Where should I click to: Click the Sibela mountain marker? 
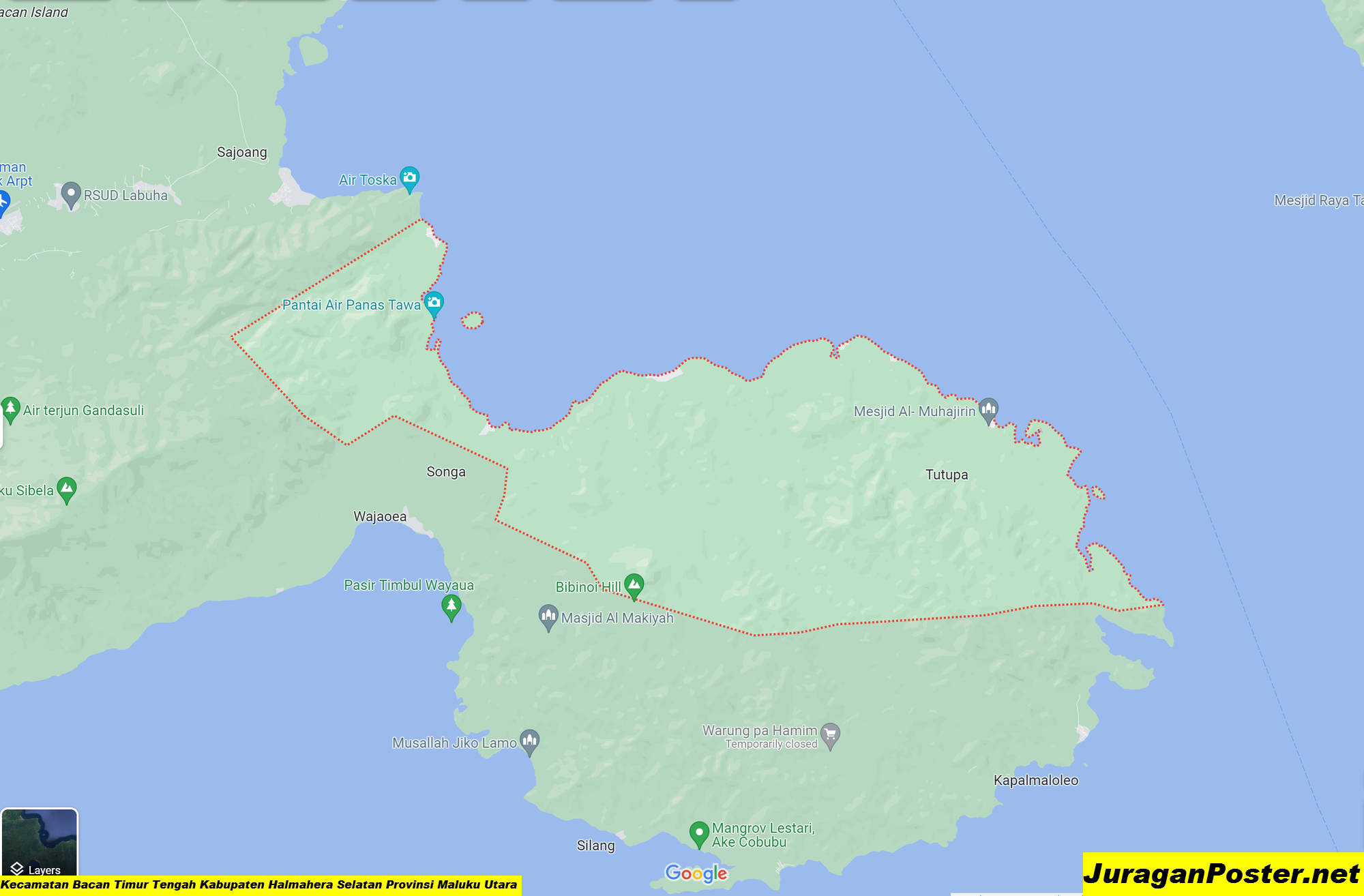(66, 490)
